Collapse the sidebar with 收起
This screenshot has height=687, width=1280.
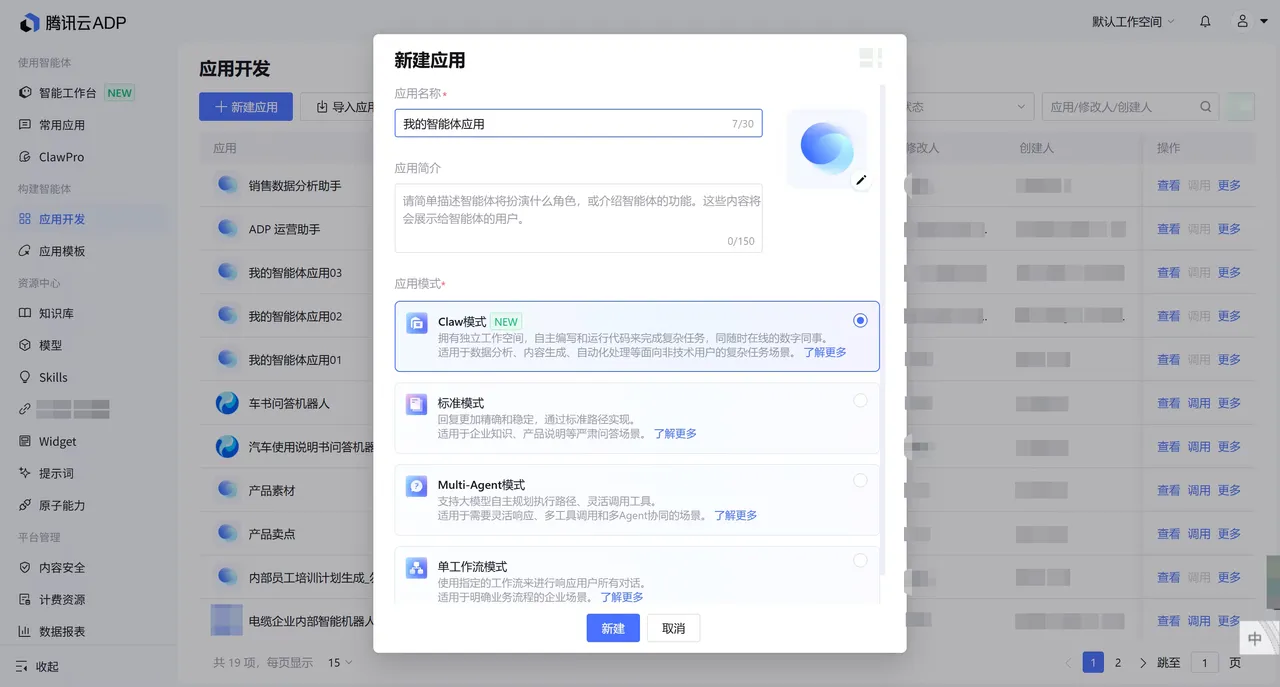pos(38,666)
